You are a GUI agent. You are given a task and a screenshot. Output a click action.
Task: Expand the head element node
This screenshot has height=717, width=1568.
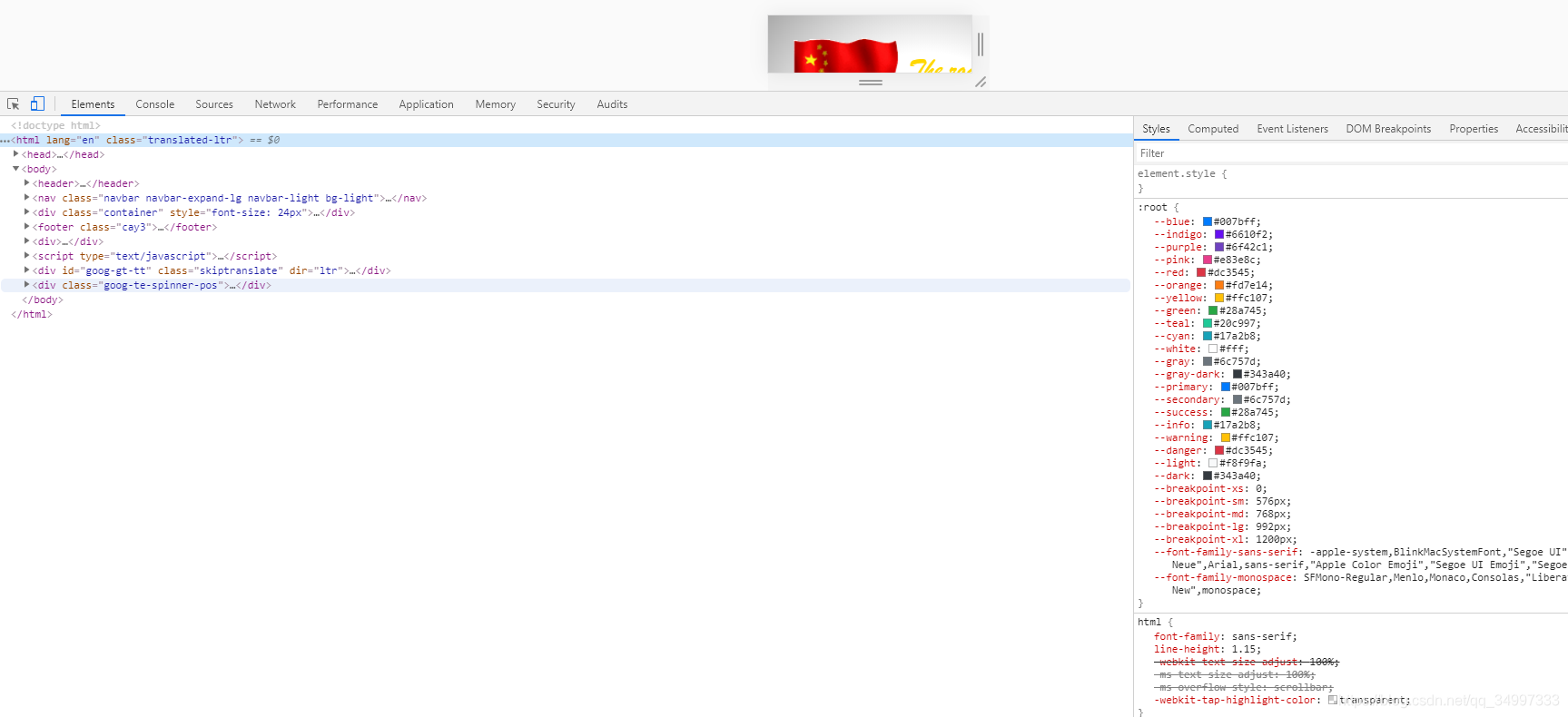[x=16, y=154]
